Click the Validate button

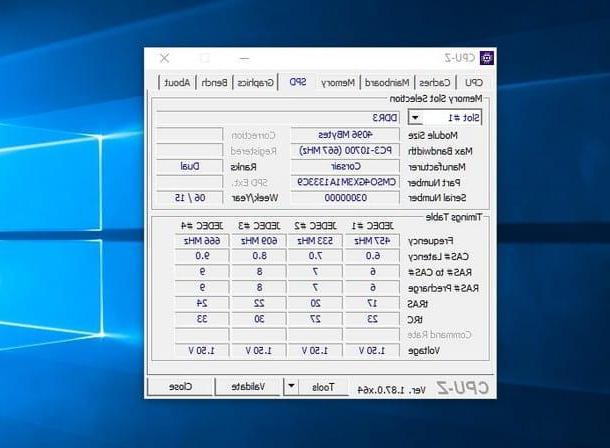pyautogui.click(x=248, y=387)
